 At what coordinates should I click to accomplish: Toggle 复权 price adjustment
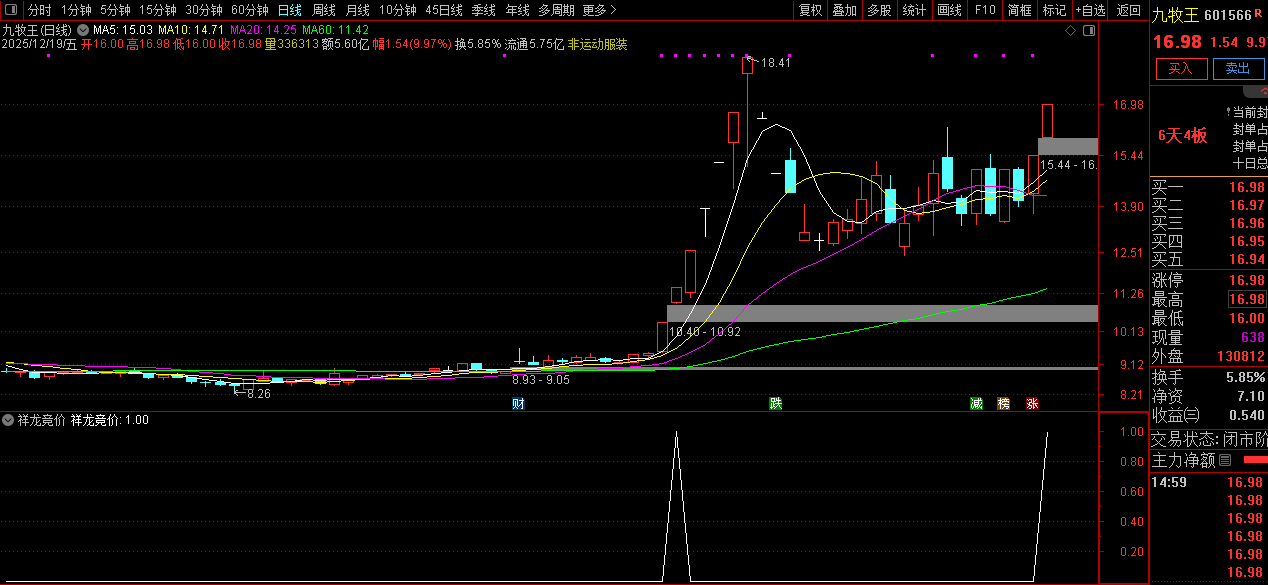tap(810, 10)
